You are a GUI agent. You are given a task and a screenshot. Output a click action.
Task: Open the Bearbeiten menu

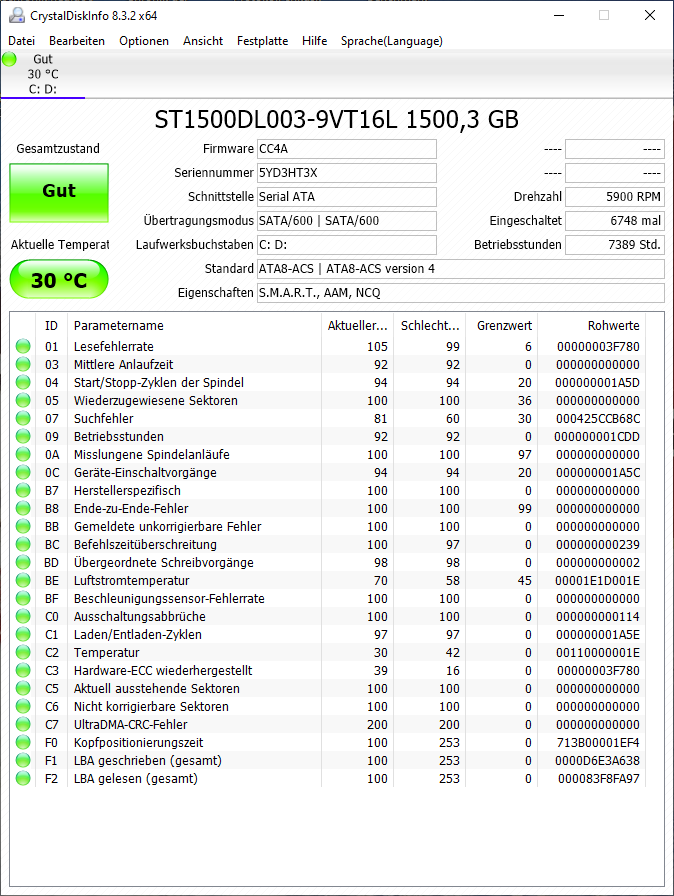tap(77, 41)
